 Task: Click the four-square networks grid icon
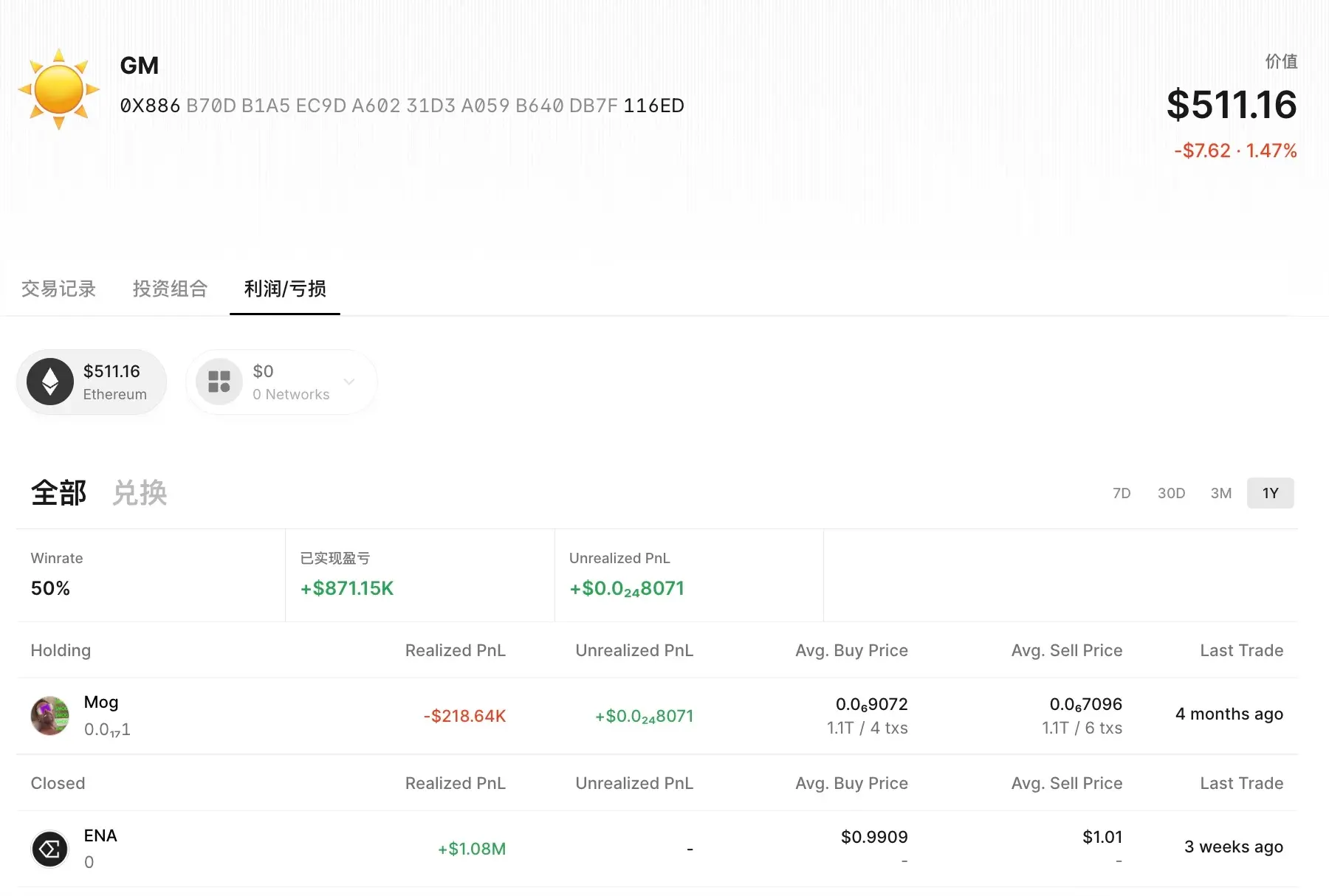coord(219,382)
